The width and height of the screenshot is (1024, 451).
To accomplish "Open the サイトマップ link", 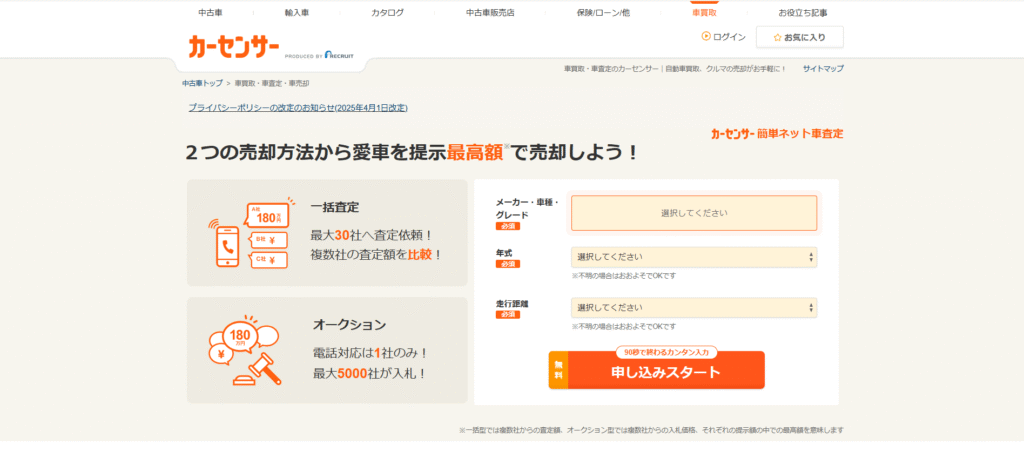I will pos(823,69).
